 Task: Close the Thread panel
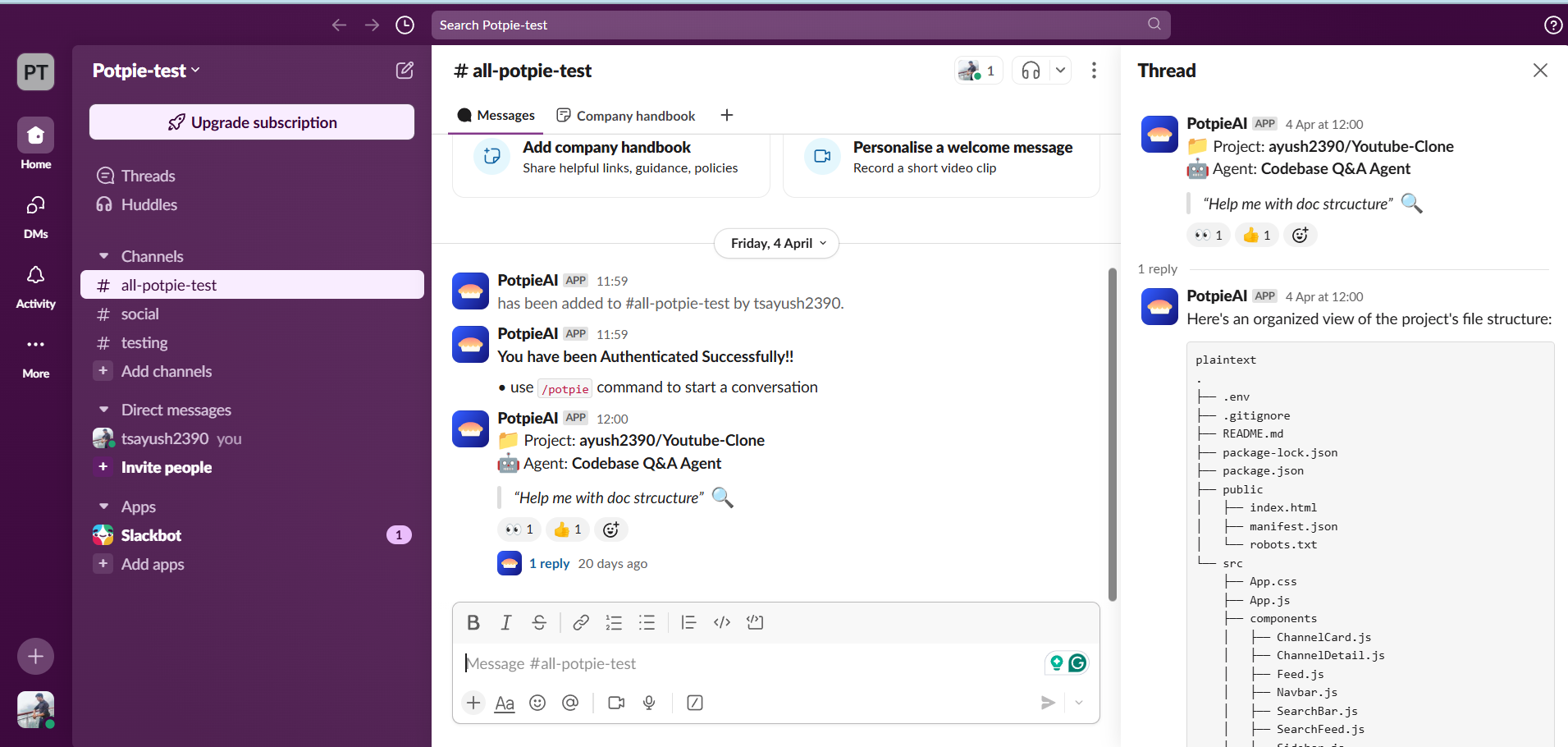(1540, 71)
